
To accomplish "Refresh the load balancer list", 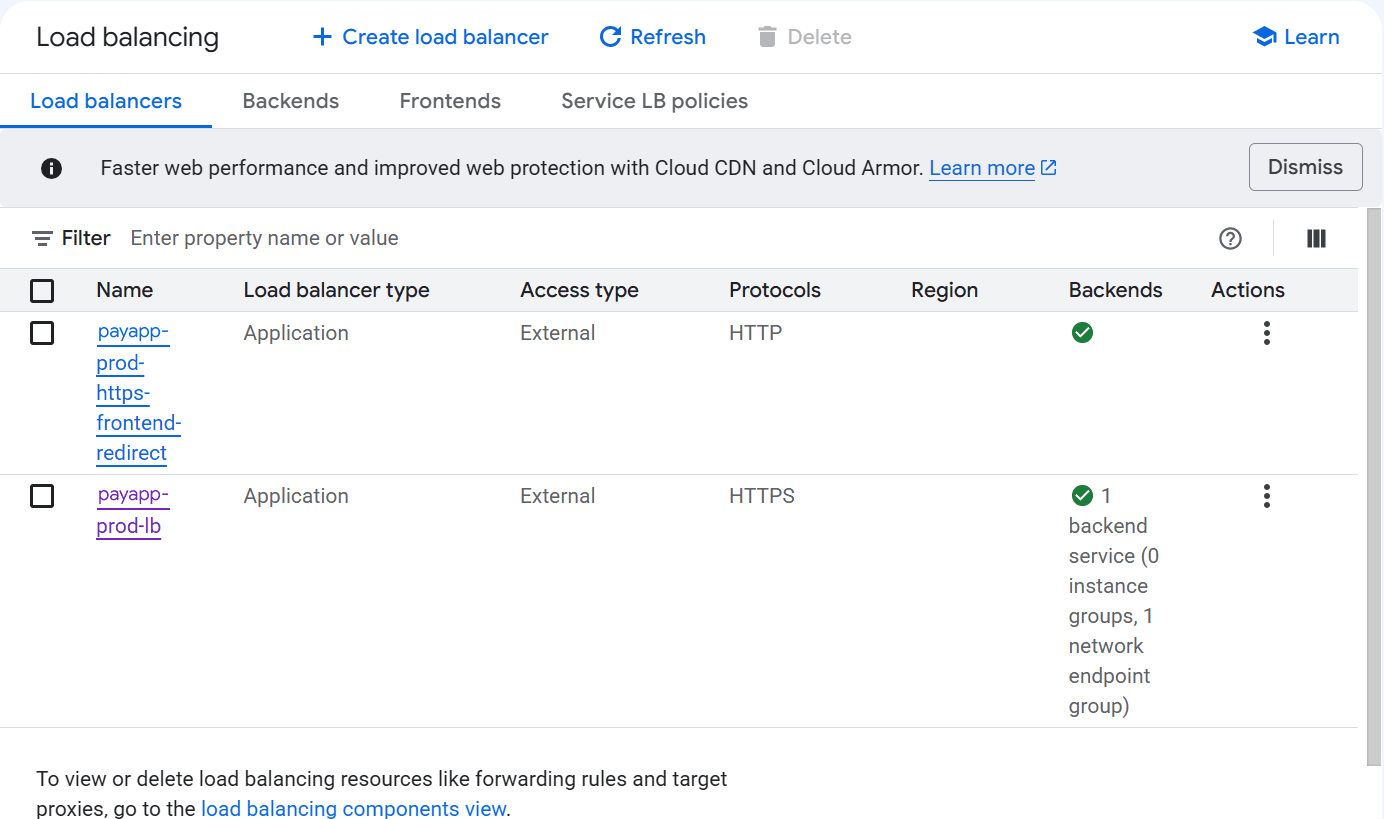I will (x=652, y=37).
